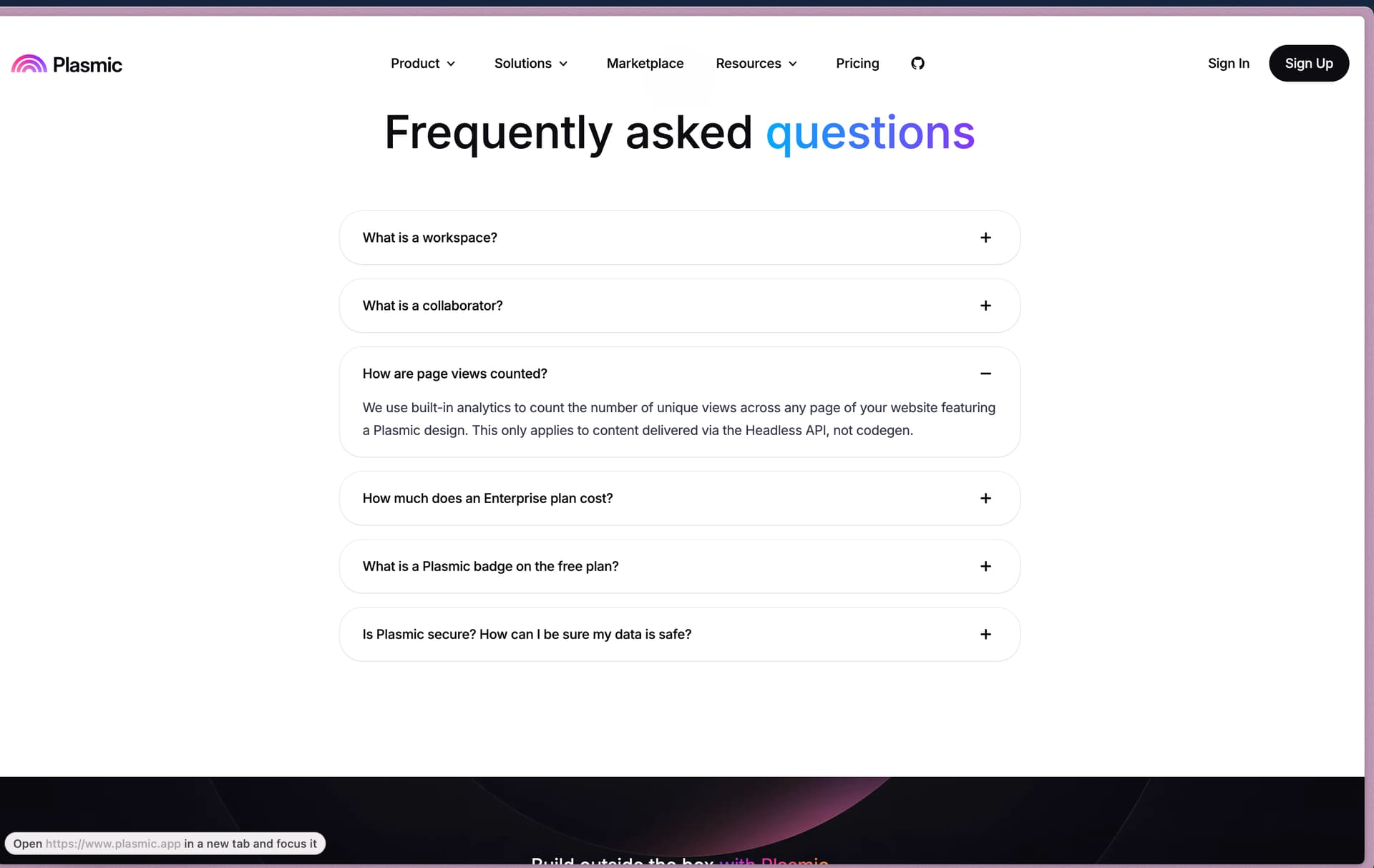
Task: Open the Product dropdown menu
Action: click(422, 64)
